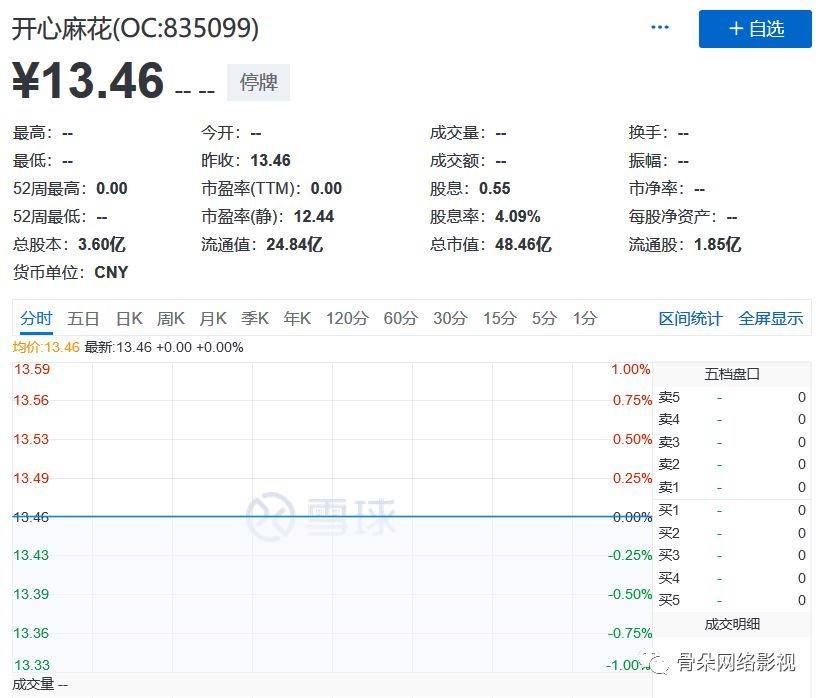Click the 13.59 price axis label
Image resolution: width=822 pixels, height=698 pixels.
click(x=31, y=369)
